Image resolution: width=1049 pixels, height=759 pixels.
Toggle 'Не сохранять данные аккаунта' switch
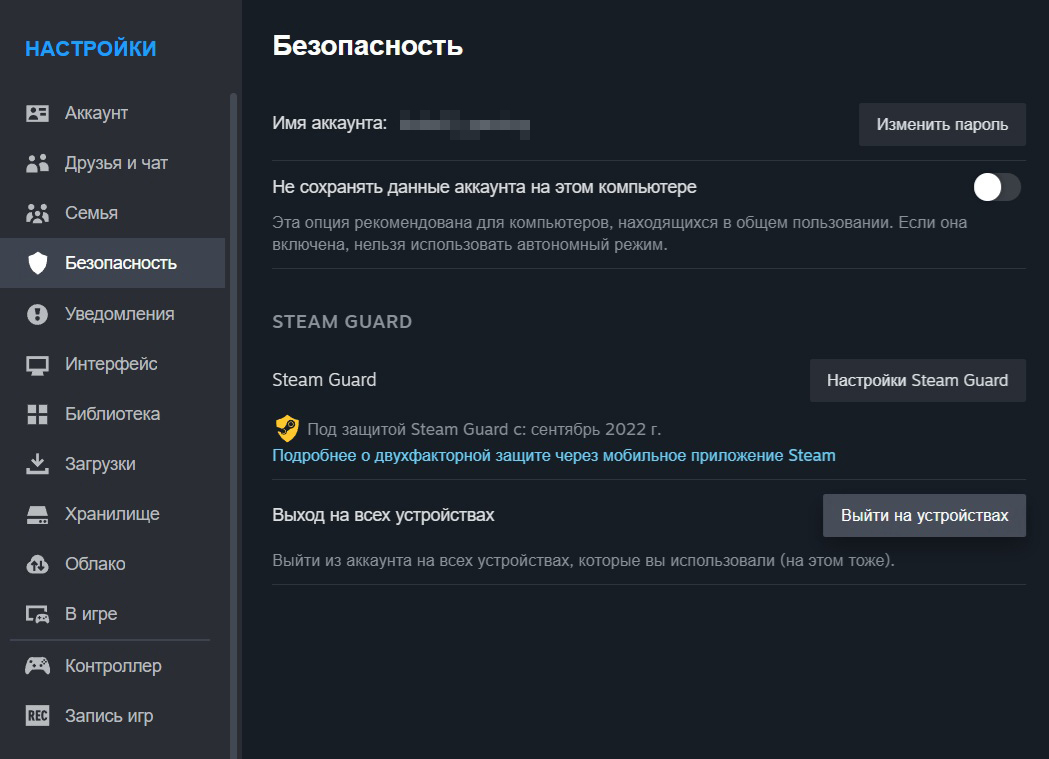click(x=997, y=187)
